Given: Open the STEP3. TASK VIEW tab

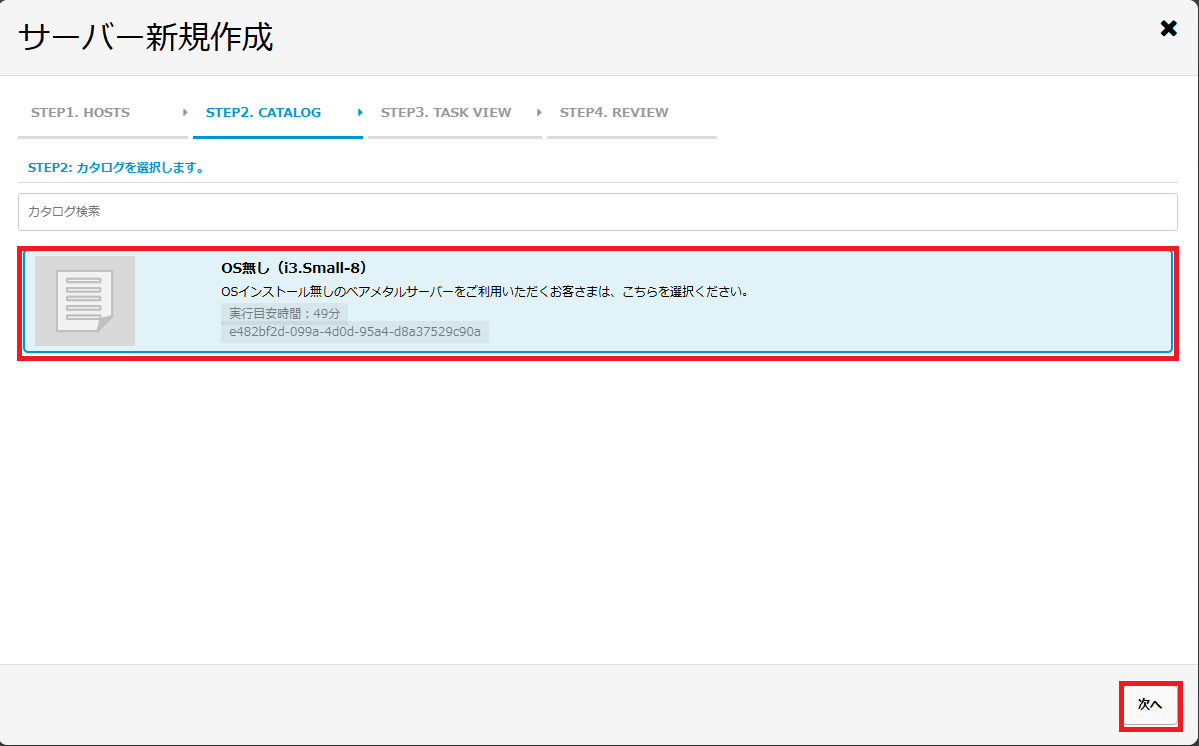Looking at the screenshot, I should (x=445, y=112).
